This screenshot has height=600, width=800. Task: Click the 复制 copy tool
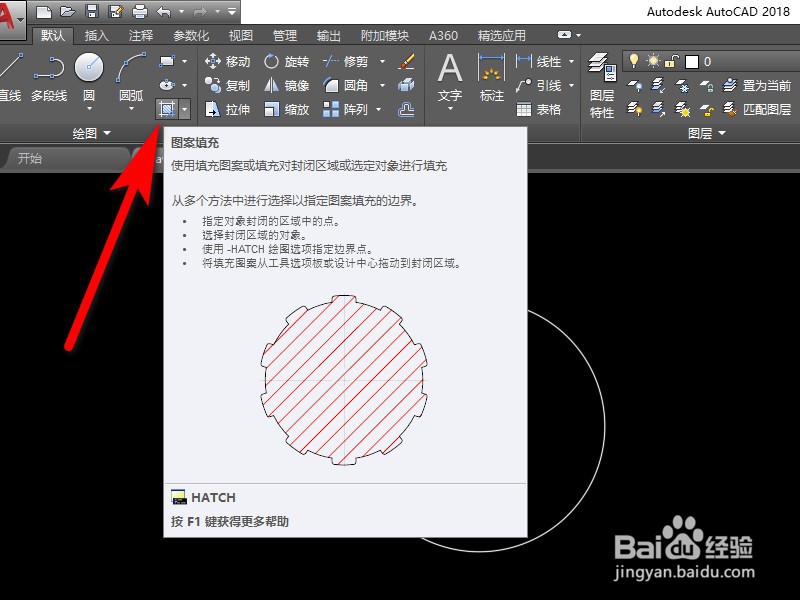click(x=227, y=85)
